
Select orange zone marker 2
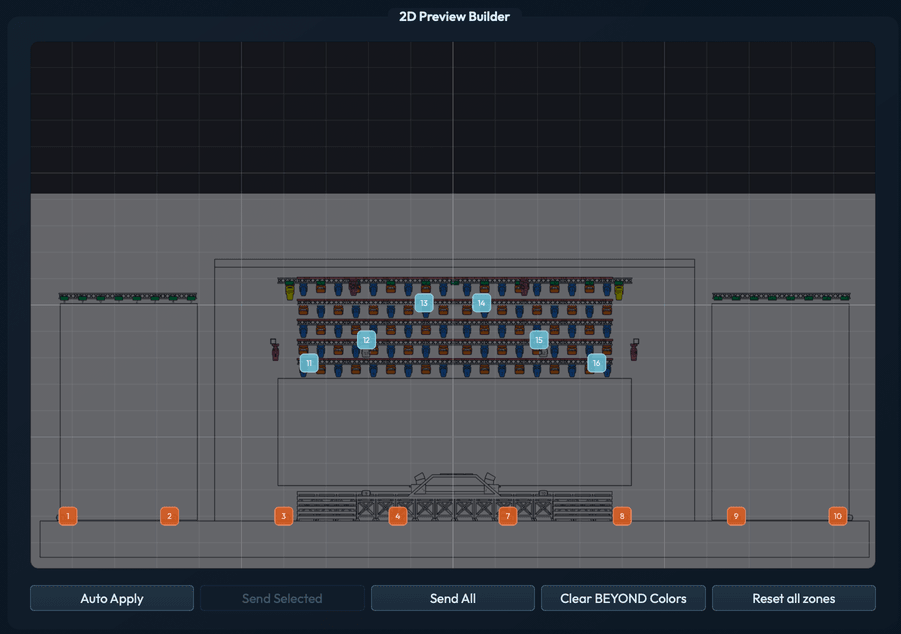tap(170, 516)
